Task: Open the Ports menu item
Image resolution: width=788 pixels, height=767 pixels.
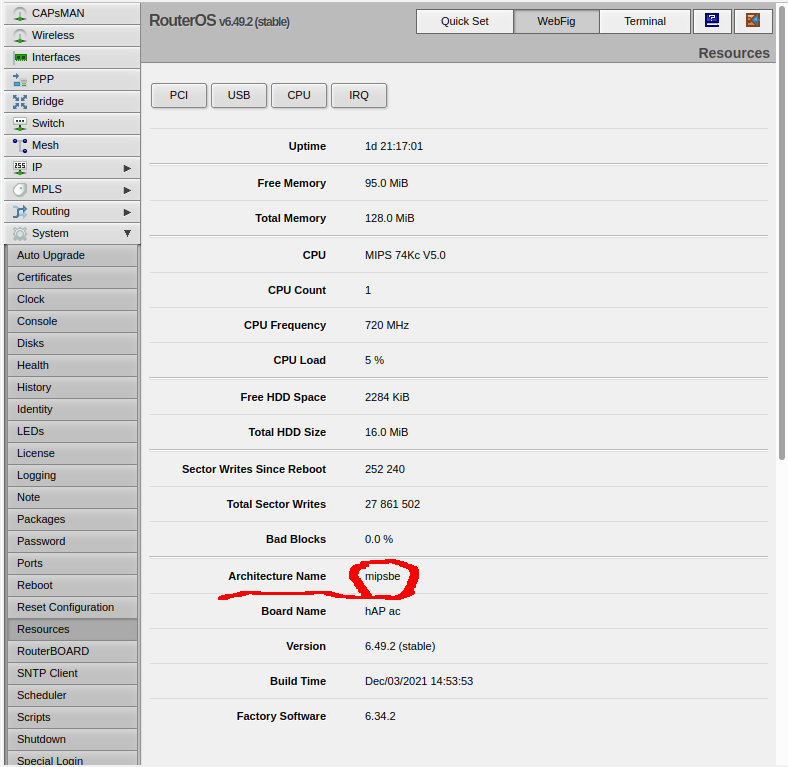Action: [72, 563]
